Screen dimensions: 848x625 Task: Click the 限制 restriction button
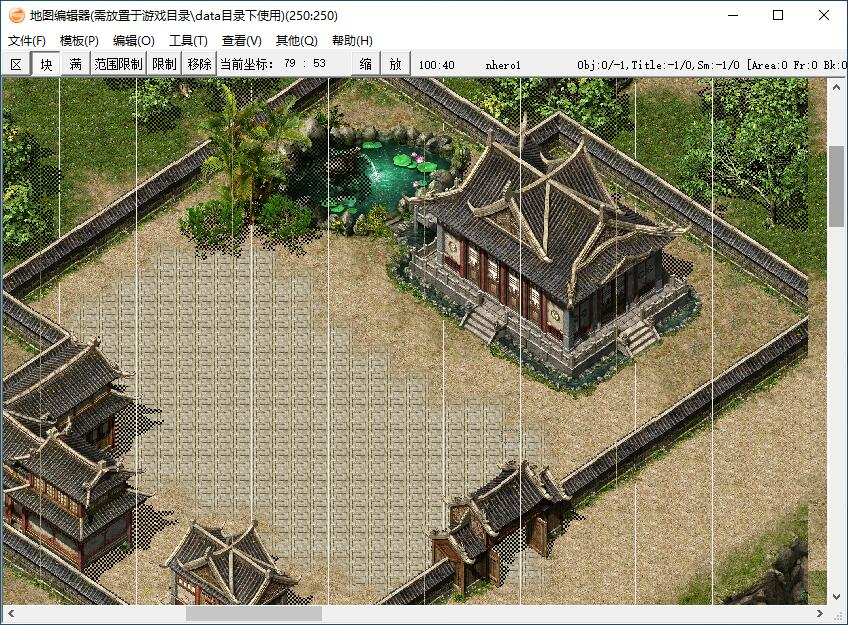(164, 64)
